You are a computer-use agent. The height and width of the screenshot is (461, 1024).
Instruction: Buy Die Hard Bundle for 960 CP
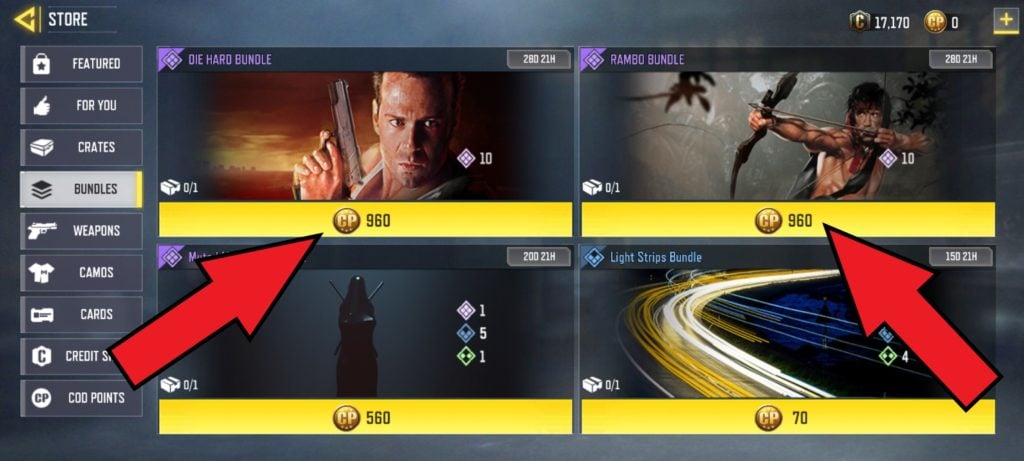click(365, 220)
